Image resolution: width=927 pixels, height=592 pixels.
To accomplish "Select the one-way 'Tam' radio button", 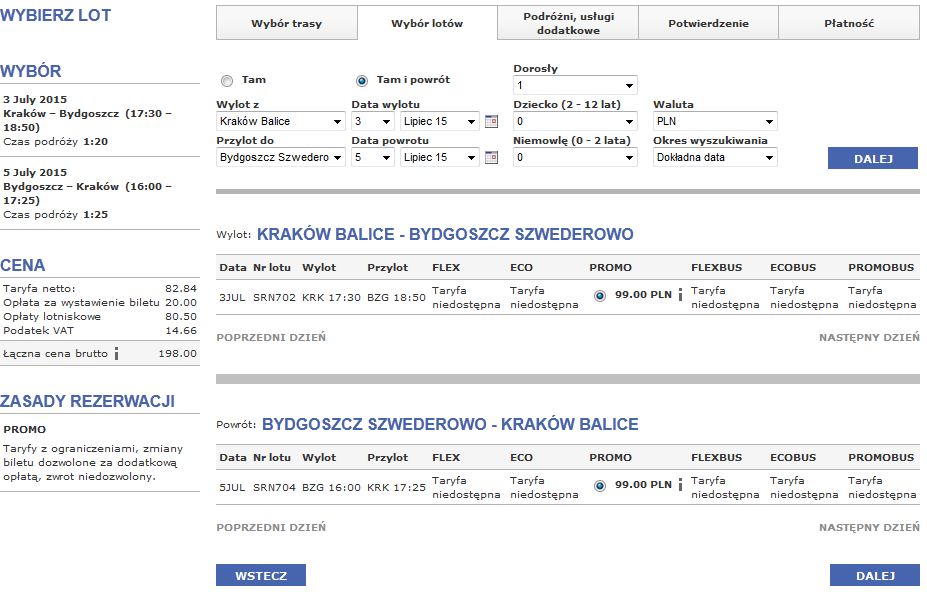I will pyautogui.click(x=227, y=80).
